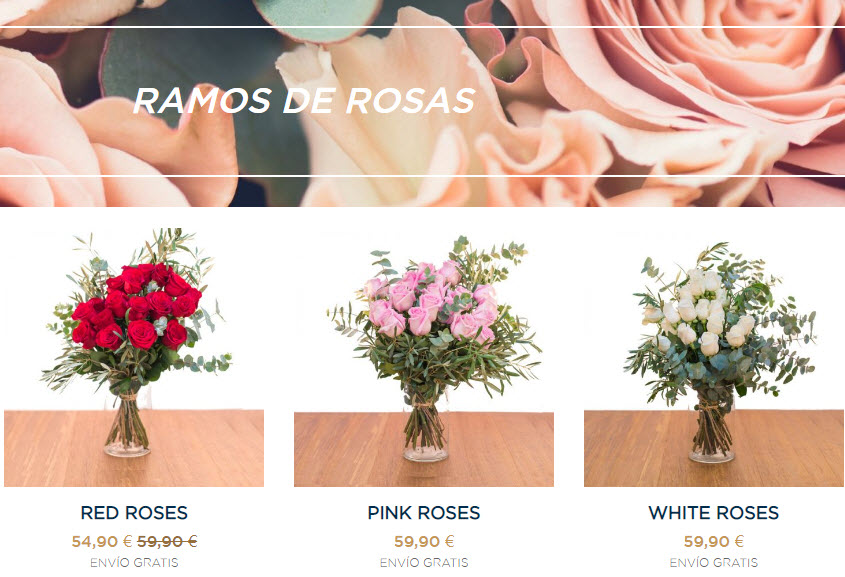This screenshot has height=577, width=845.
Task: Click ENVÍO GRATIS under White Roses
Action: [714, 562]
